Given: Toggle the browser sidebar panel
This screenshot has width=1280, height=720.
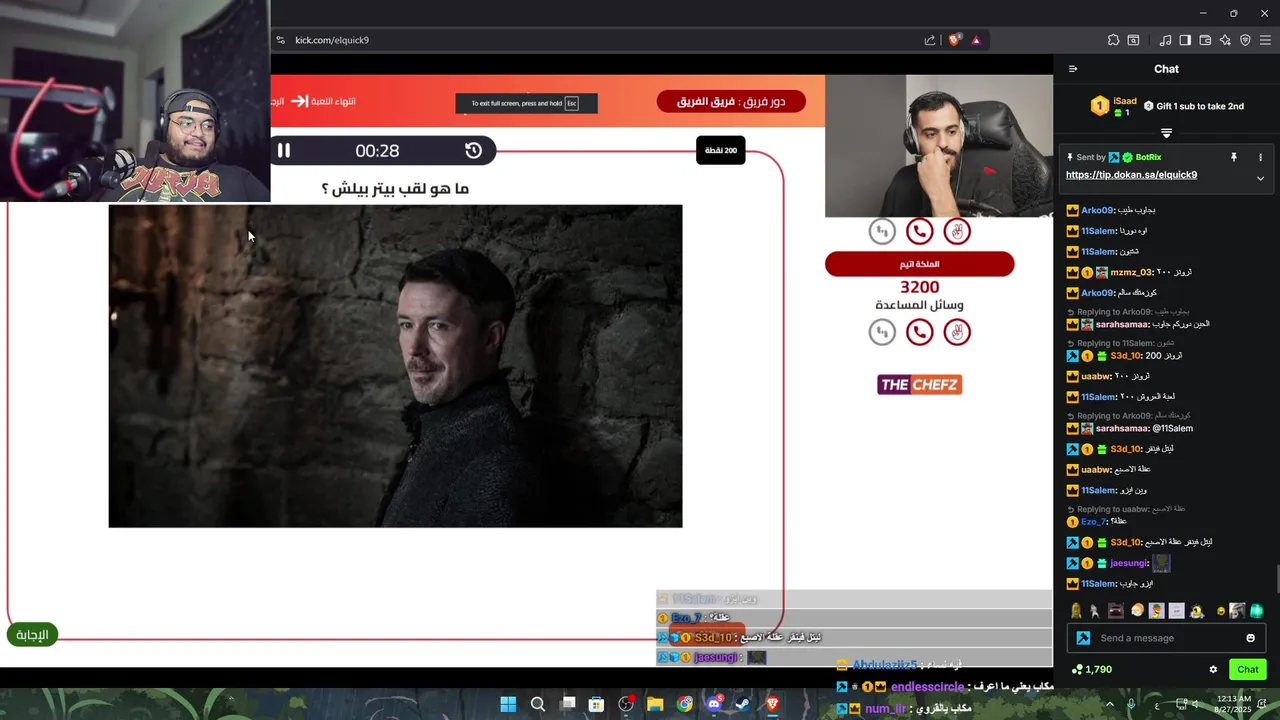Looking at the screenshot, I should [x=1185, y=40].
